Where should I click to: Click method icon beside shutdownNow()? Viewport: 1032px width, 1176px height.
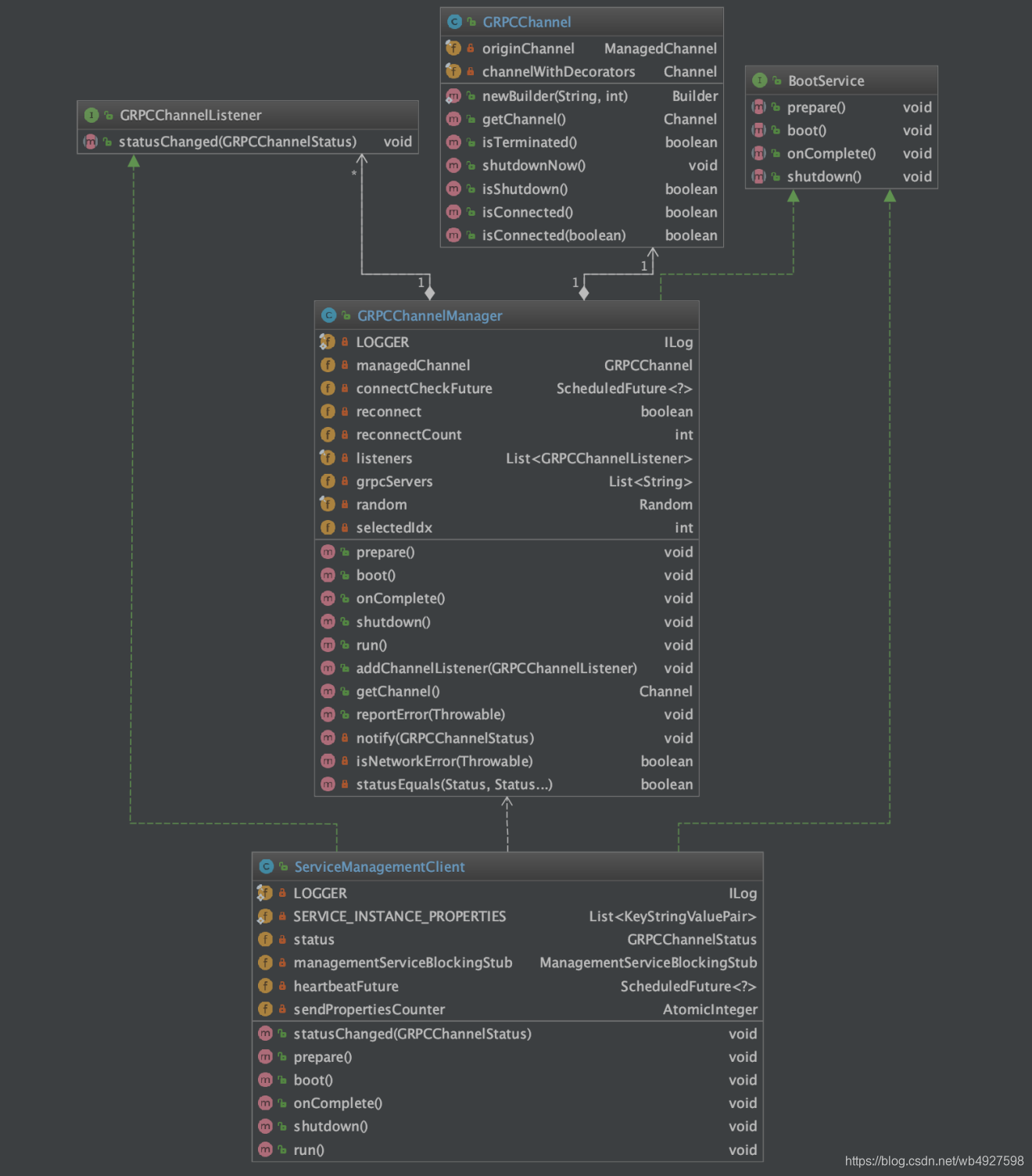click(453, 165)
